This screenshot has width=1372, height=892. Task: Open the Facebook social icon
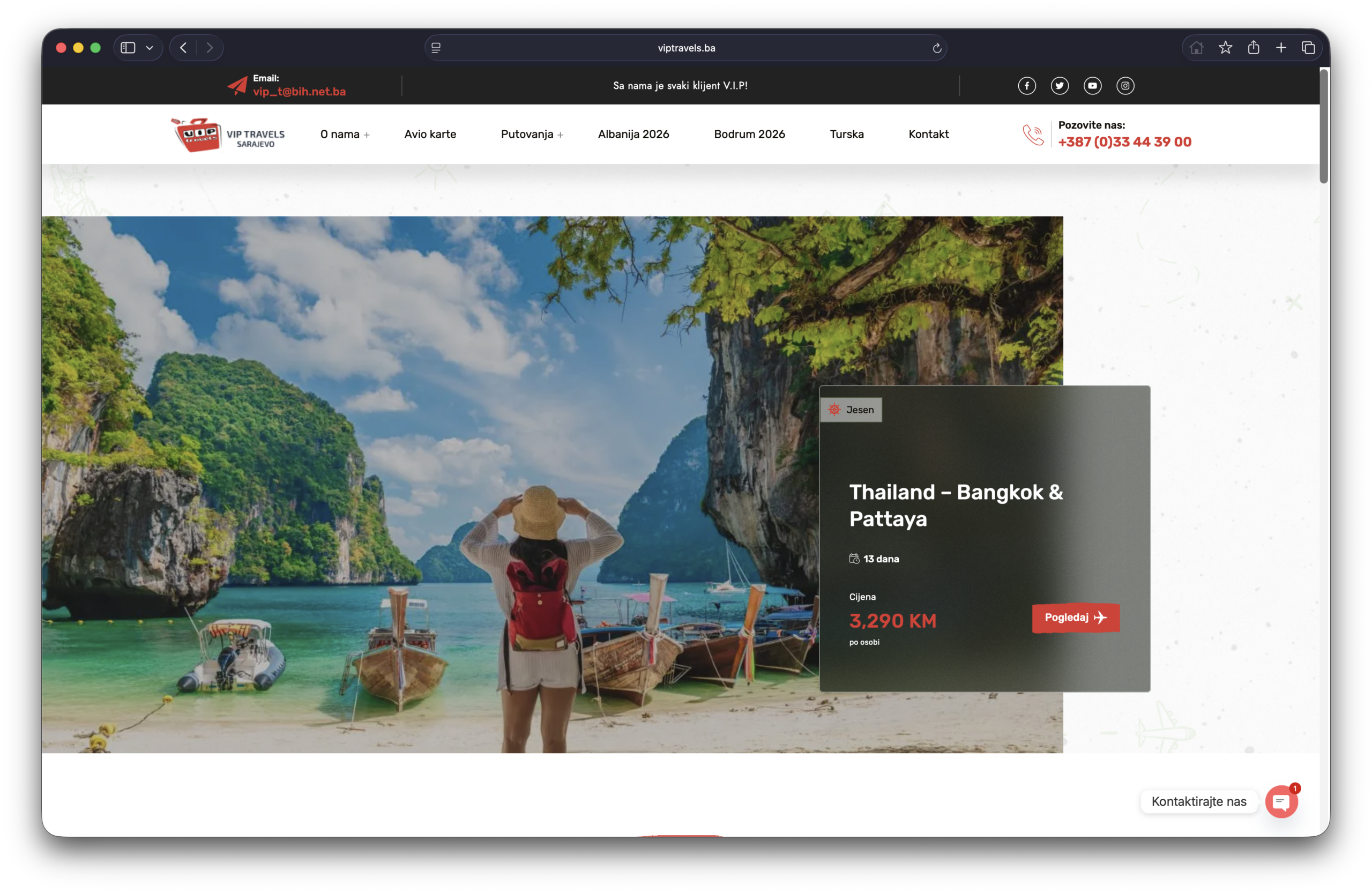(x=1027, y=86)
